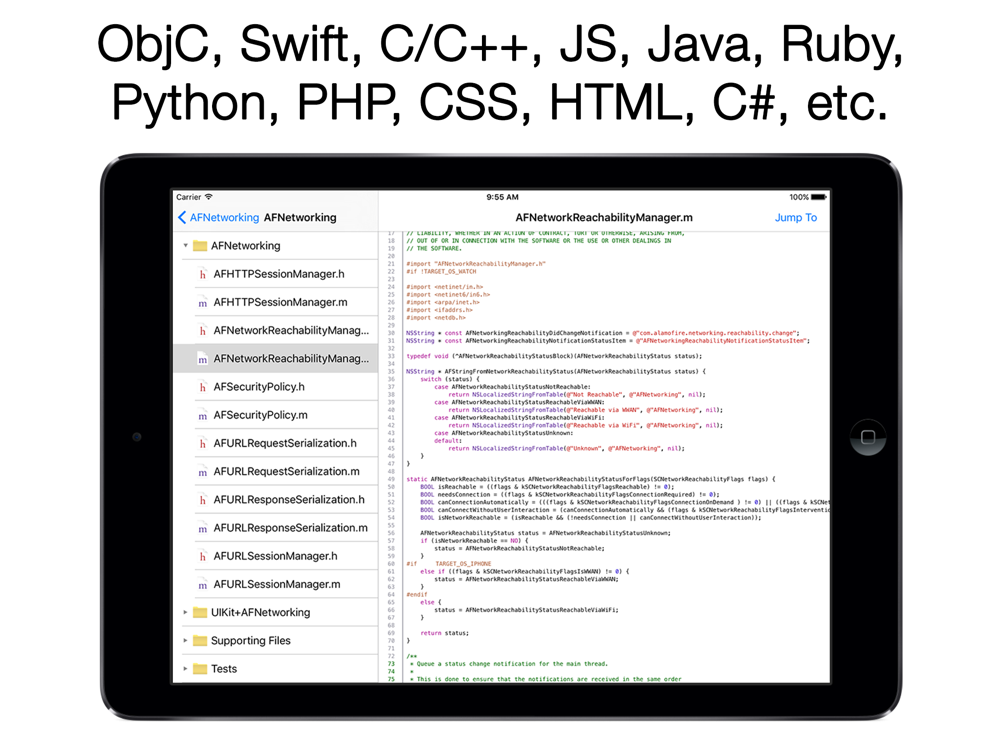
Task: Click the m icon of AFSecurityPolicy.m
Action: coord(202,415)
